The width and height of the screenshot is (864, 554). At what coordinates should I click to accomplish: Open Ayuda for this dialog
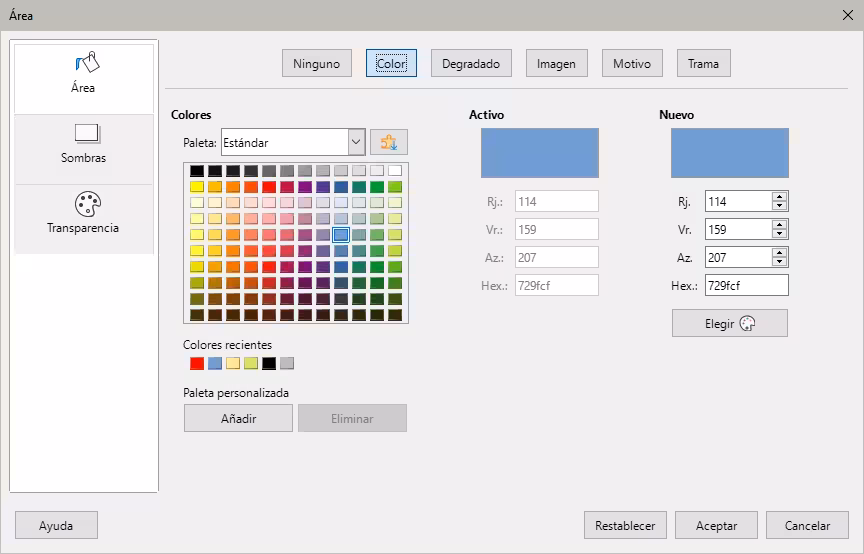tap(56, 525)
